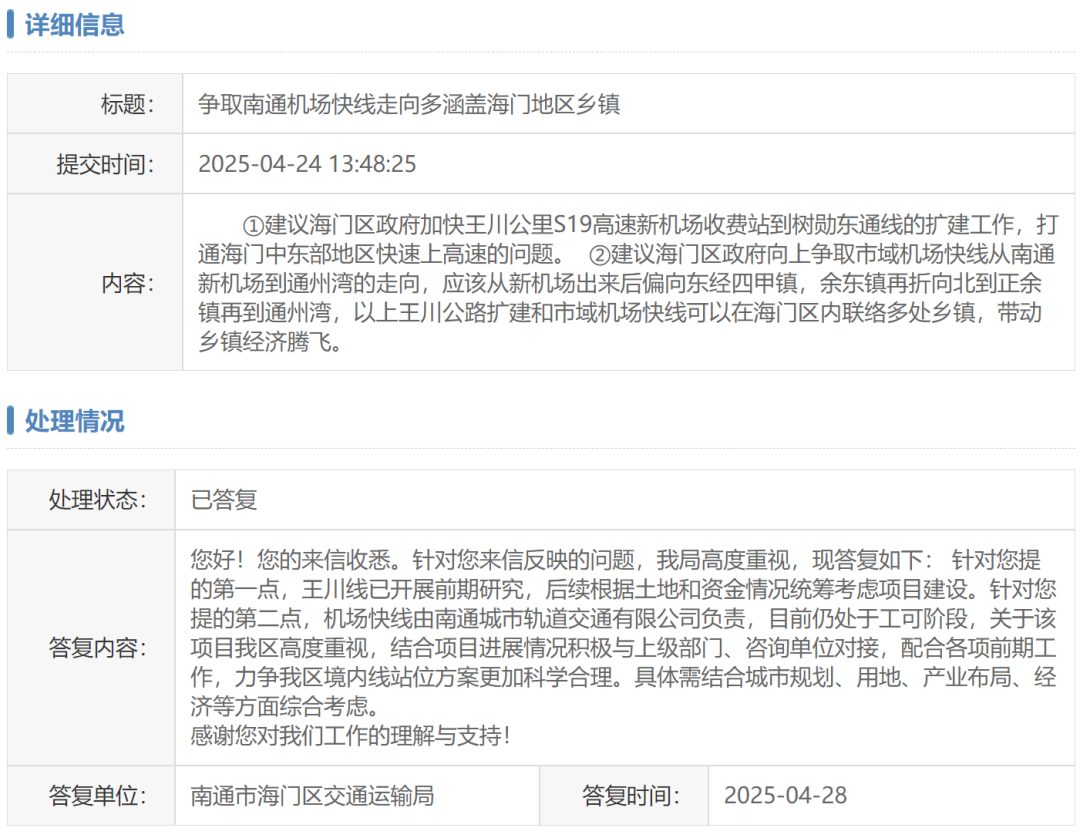Click the blue bar beside 详细信息
The width and height of the screenshot is (1080, 838).
tap(10, 25)
